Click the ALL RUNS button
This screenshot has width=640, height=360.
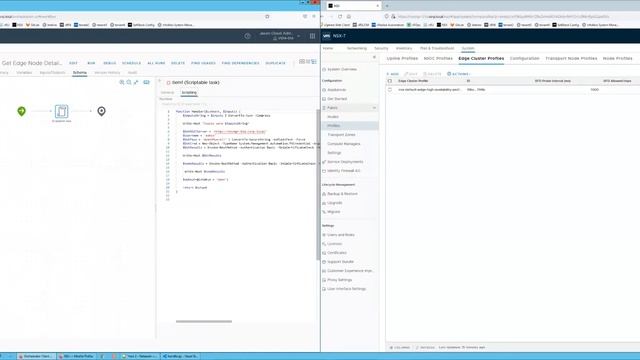tap(156, 63)
